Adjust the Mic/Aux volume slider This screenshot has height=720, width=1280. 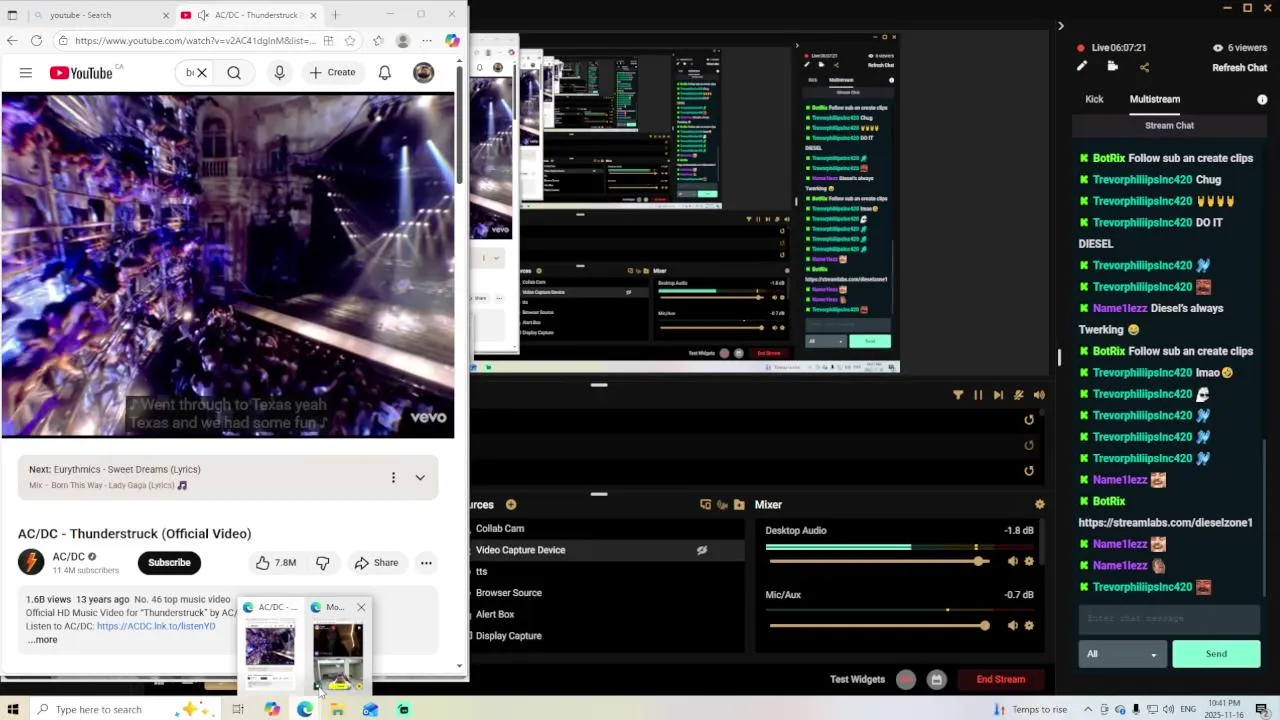pos(879,626)
